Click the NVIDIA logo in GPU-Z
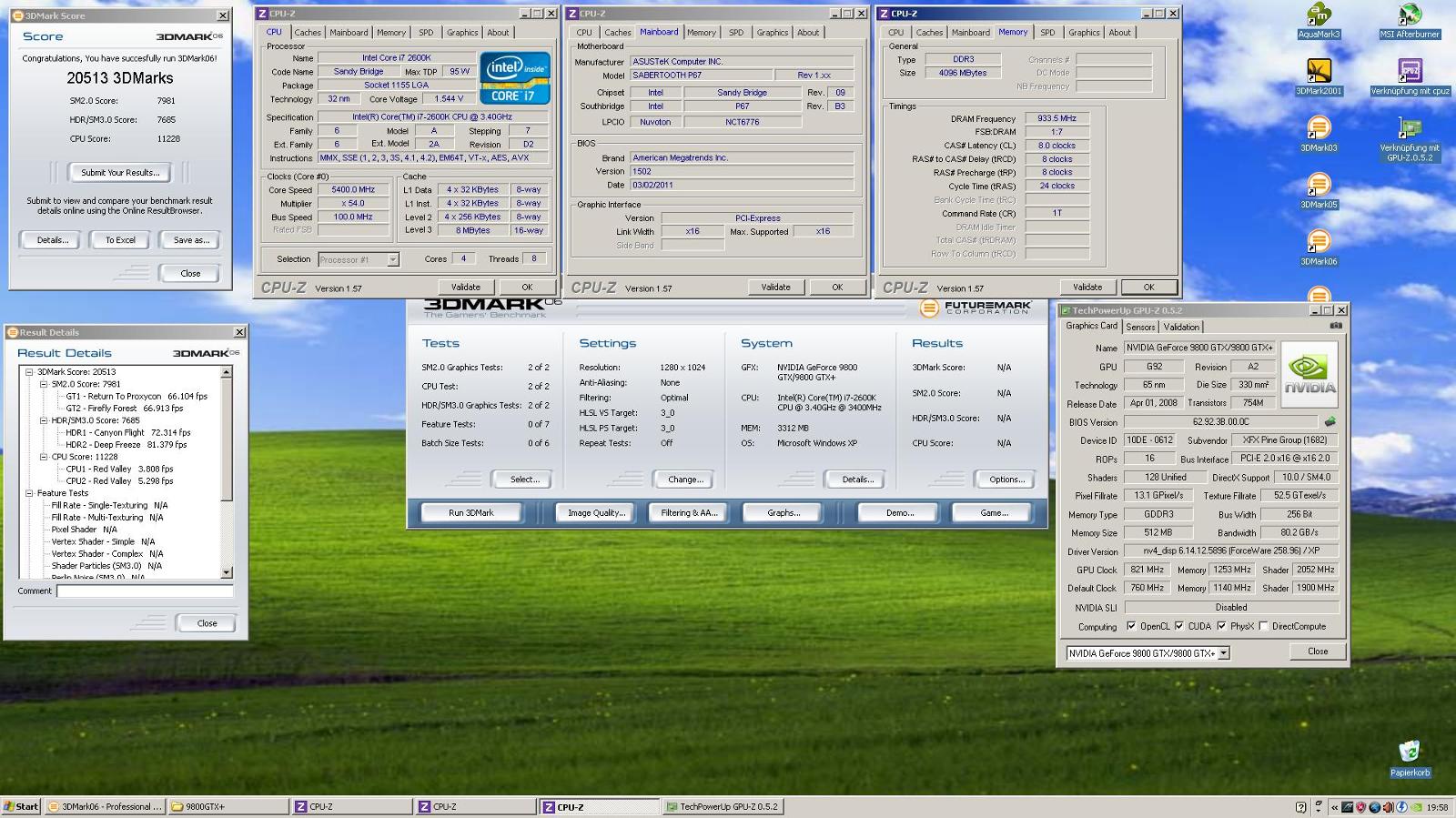 [1309, 374]
